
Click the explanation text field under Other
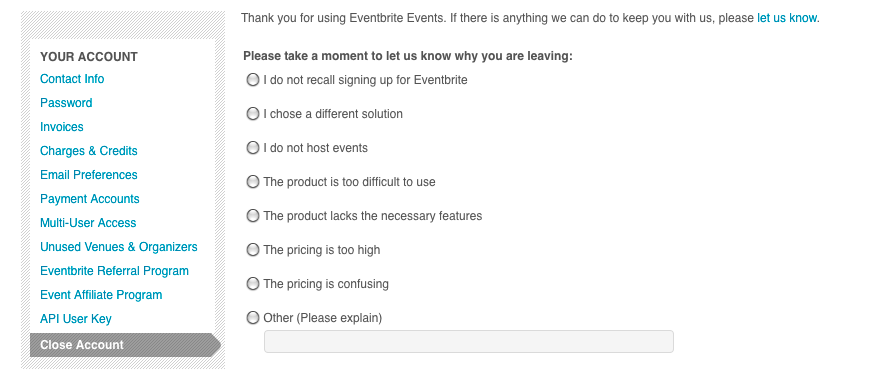[469, 341]
